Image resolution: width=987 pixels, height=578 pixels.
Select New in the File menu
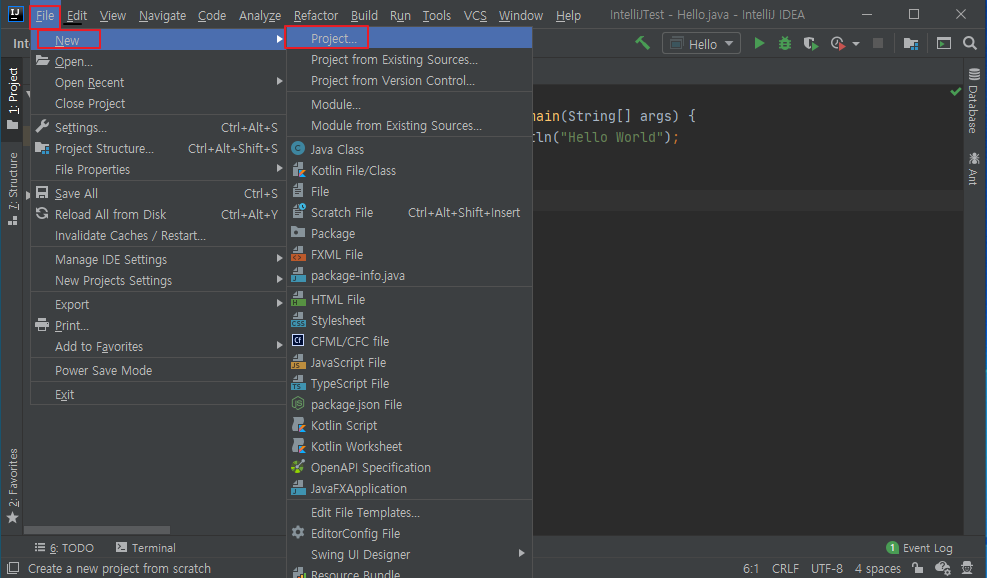tap(159, 40)
